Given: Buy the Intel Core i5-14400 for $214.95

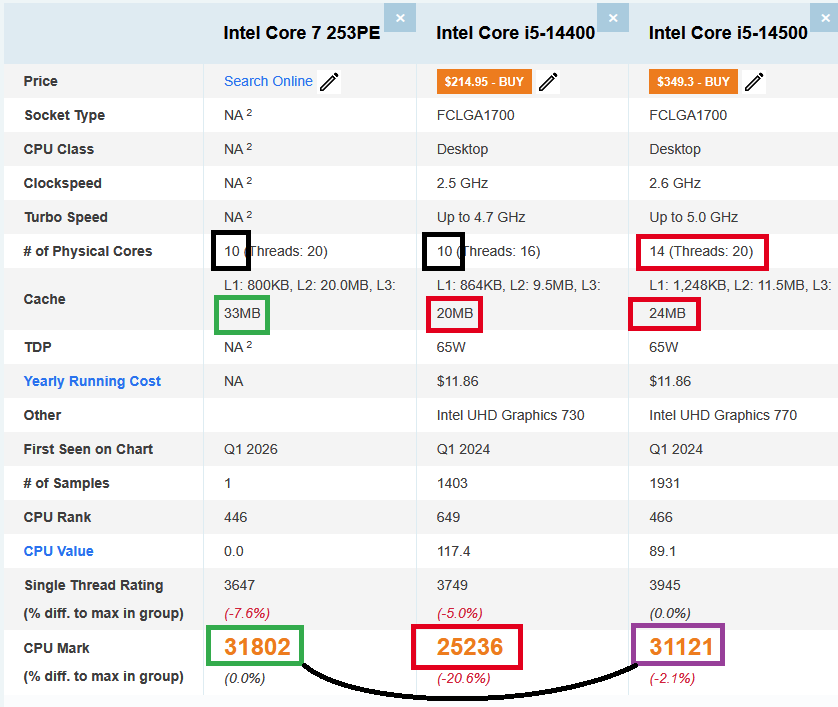Looking at the screenshot, I should 484,81.
